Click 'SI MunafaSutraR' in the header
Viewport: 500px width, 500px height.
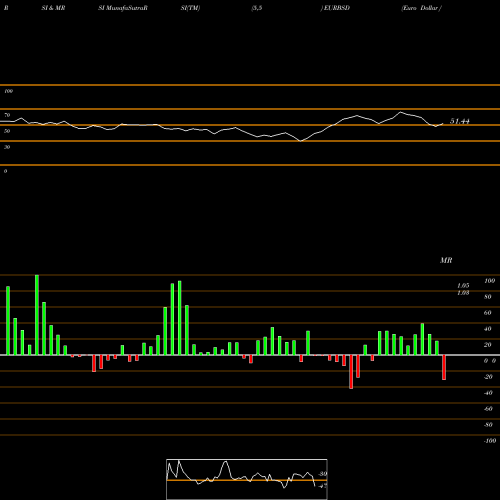point(123,8)
